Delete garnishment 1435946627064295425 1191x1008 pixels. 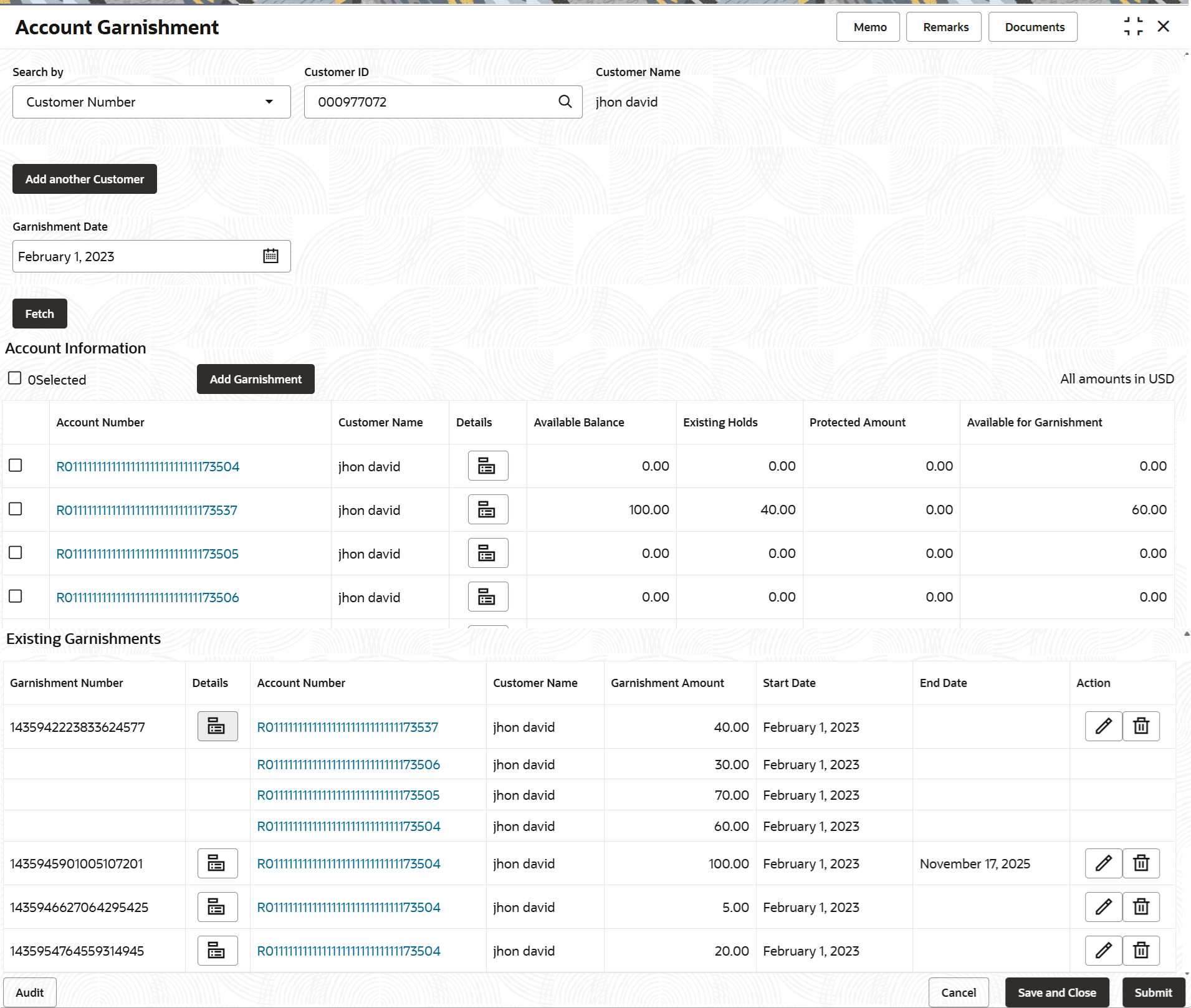[x=1141, y=907]
